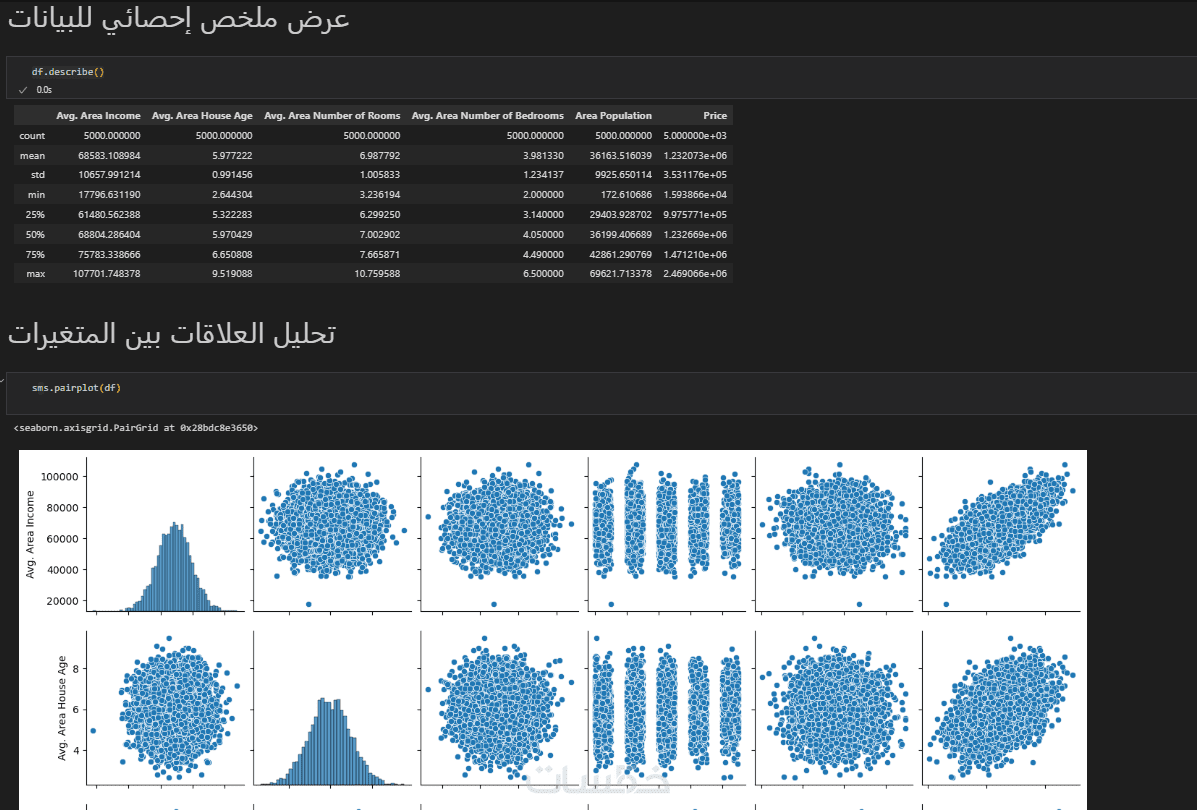Click the std income value 10657.991214
1197x810 pixels.
click(x=109, y=175)
